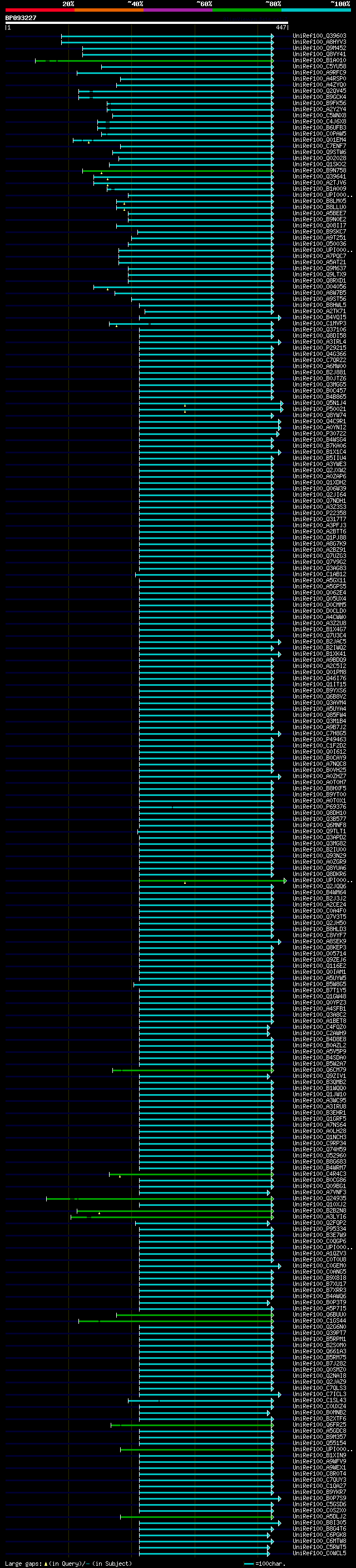Click hit label UniRef100_Q55154
Image resolution: width=356 pixels, height=1568 pixels.
click(x=319, y=1443)
